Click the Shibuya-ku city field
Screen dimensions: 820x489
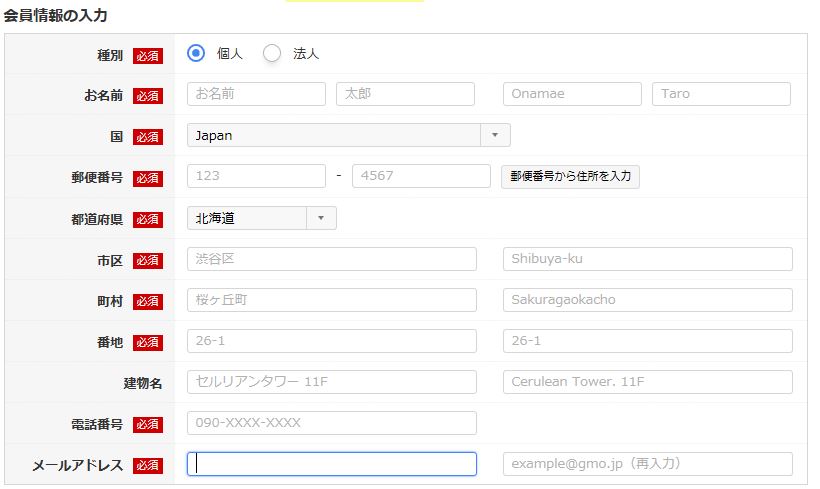(647, 259)
